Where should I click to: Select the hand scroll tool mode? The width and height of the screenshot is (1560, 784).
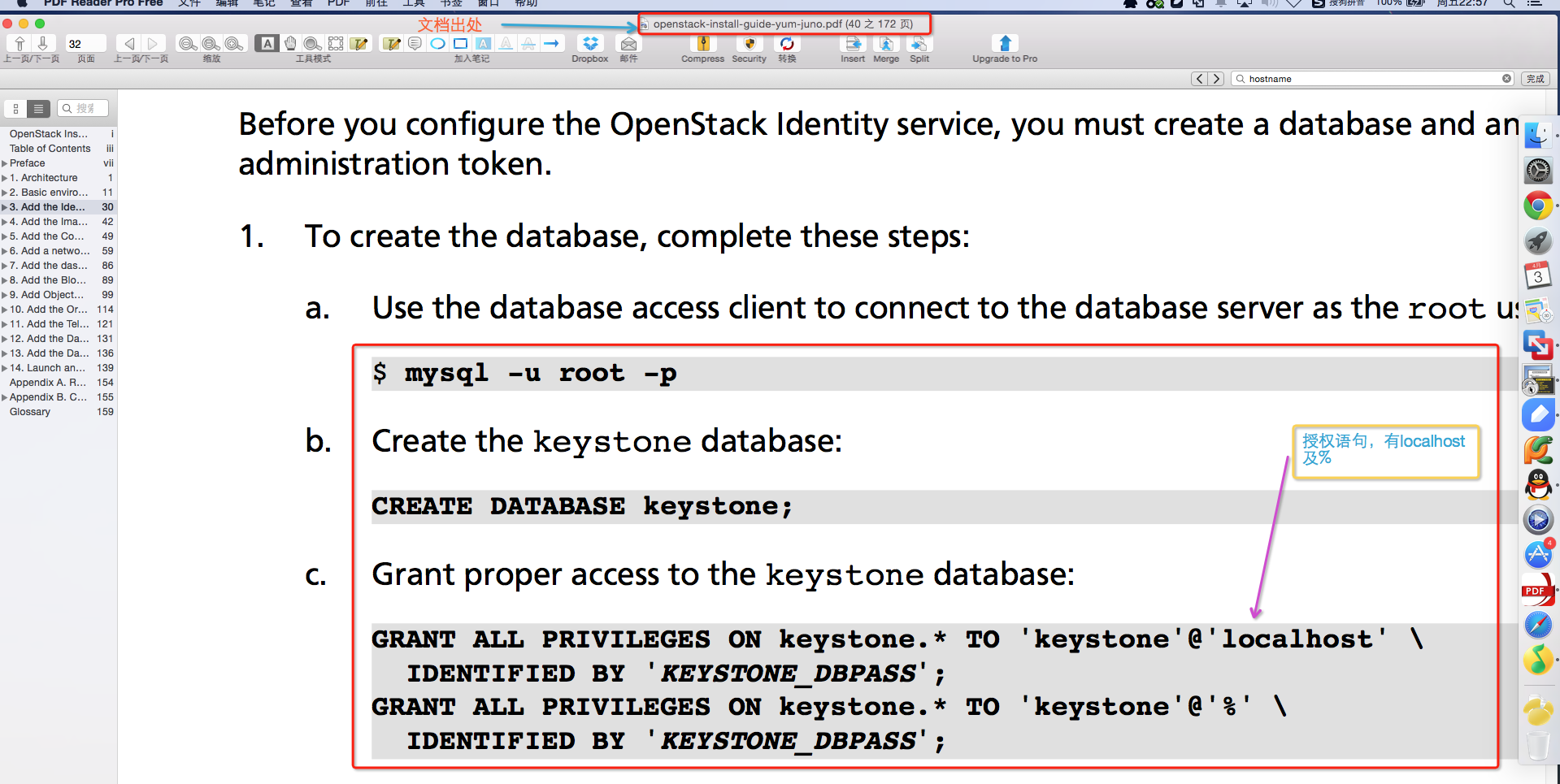click(x=290, y=43)
